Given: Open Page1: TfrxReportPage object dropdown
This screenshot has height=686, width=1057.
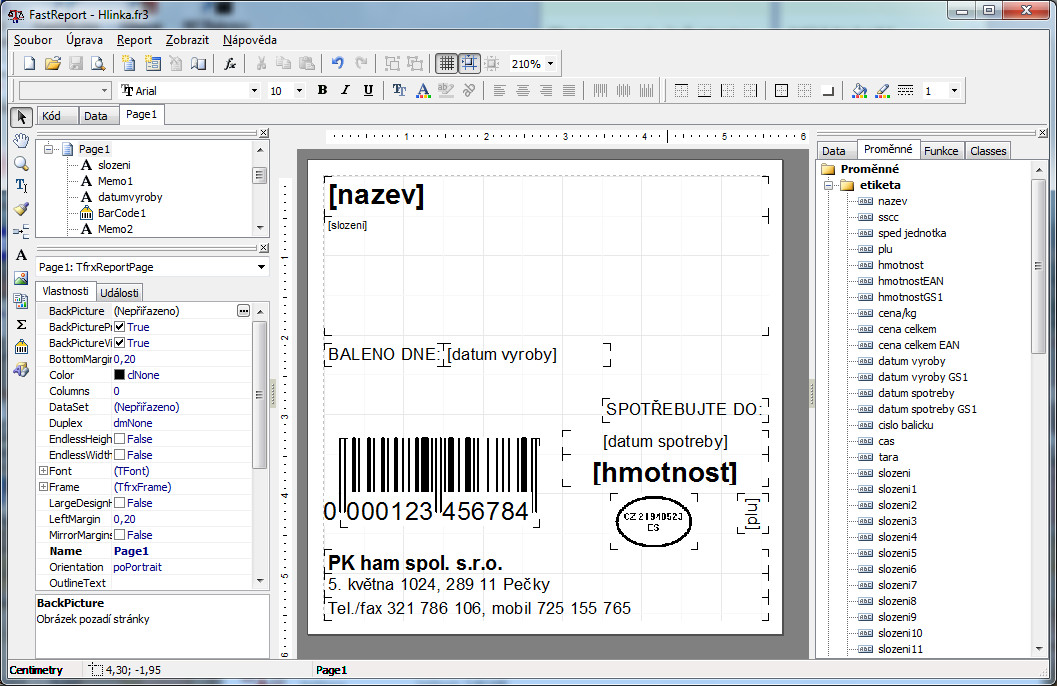Looking at the screenshot, I should [262, 268].
